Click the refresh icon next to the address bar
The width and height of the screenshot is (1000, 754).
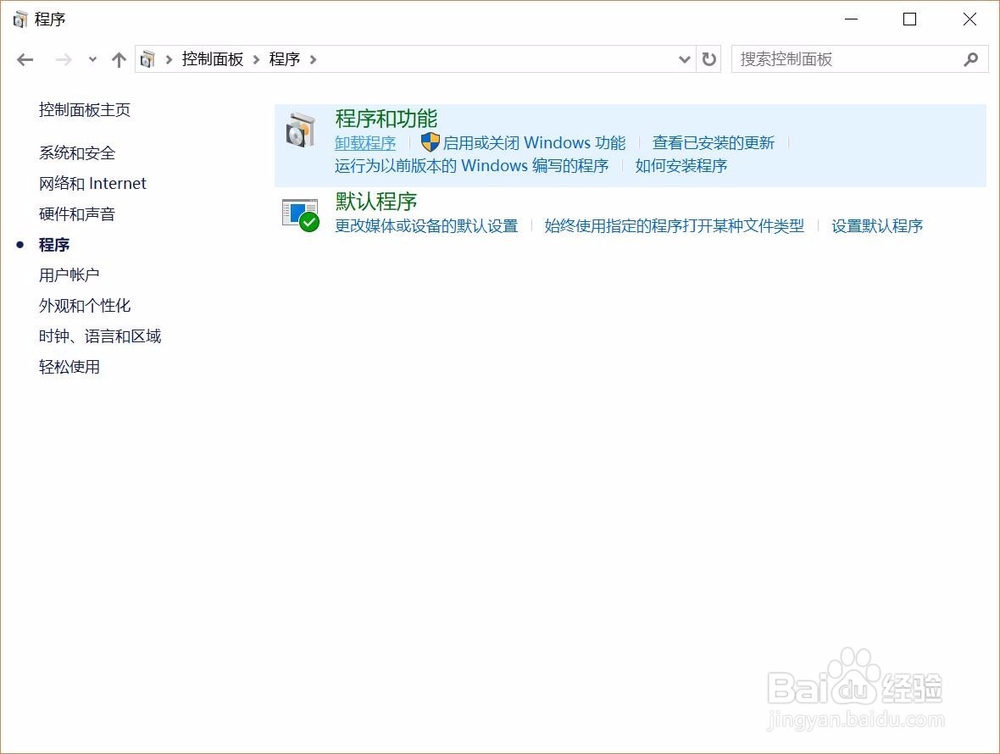coord(709,59)
